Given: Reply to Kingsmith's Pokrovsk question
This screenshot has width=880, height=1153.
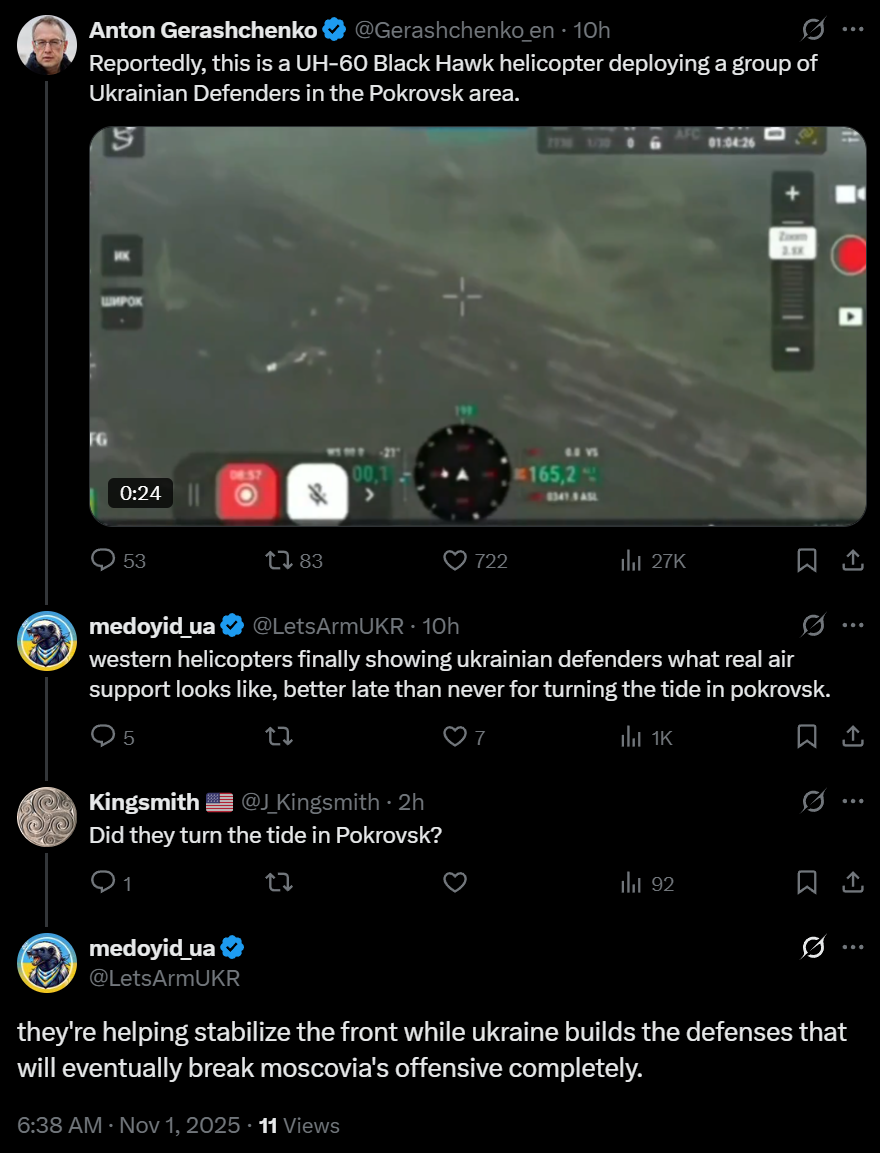Looking at the screenshot, I should point(110,882).
